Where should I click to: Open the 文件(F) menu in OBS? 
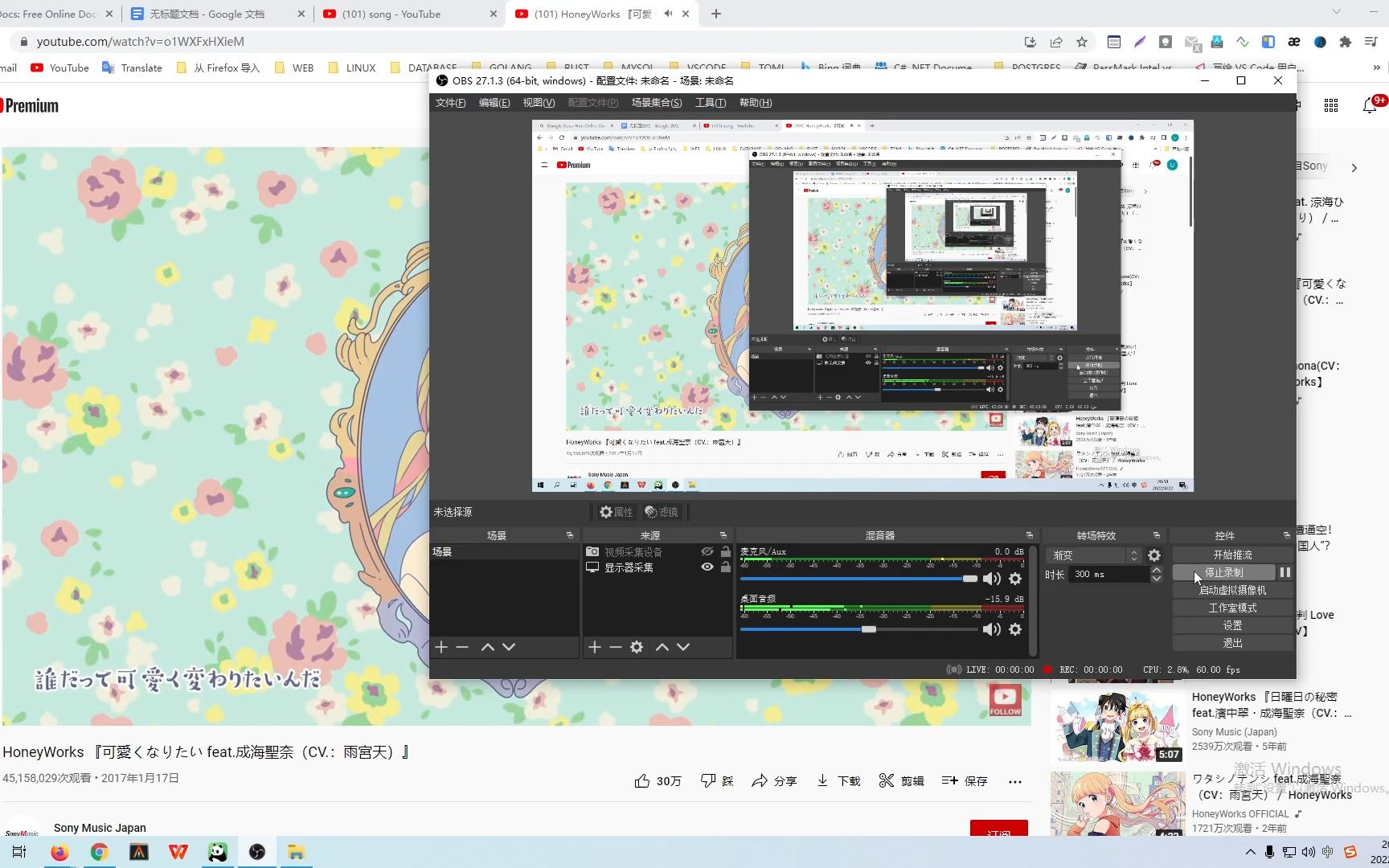(450, 103)
